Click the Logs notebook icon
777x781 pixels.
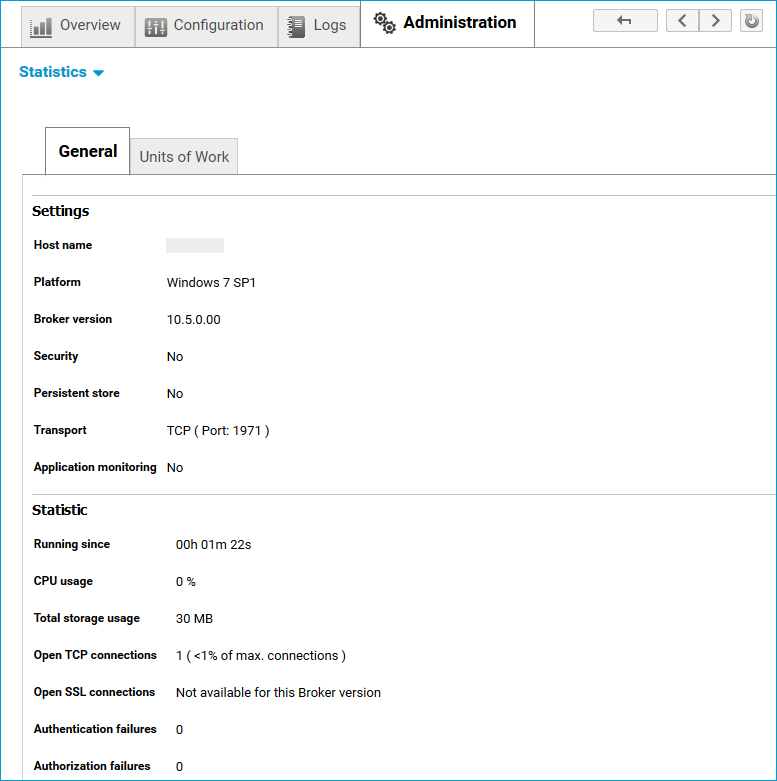(296, 27)
